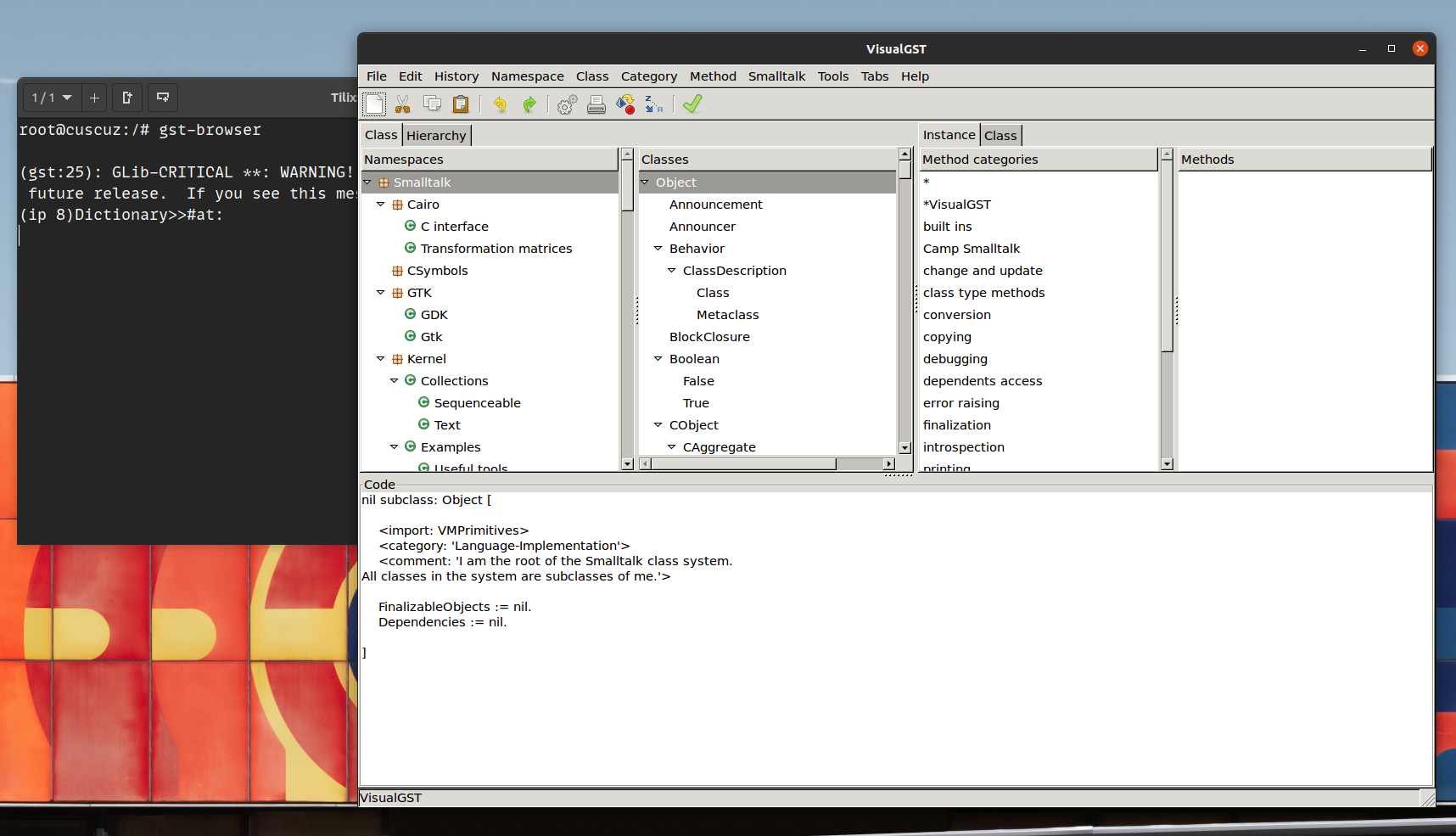Click the New document toolbar icon
Screen dimensions: 1456x836
(374, 104)
